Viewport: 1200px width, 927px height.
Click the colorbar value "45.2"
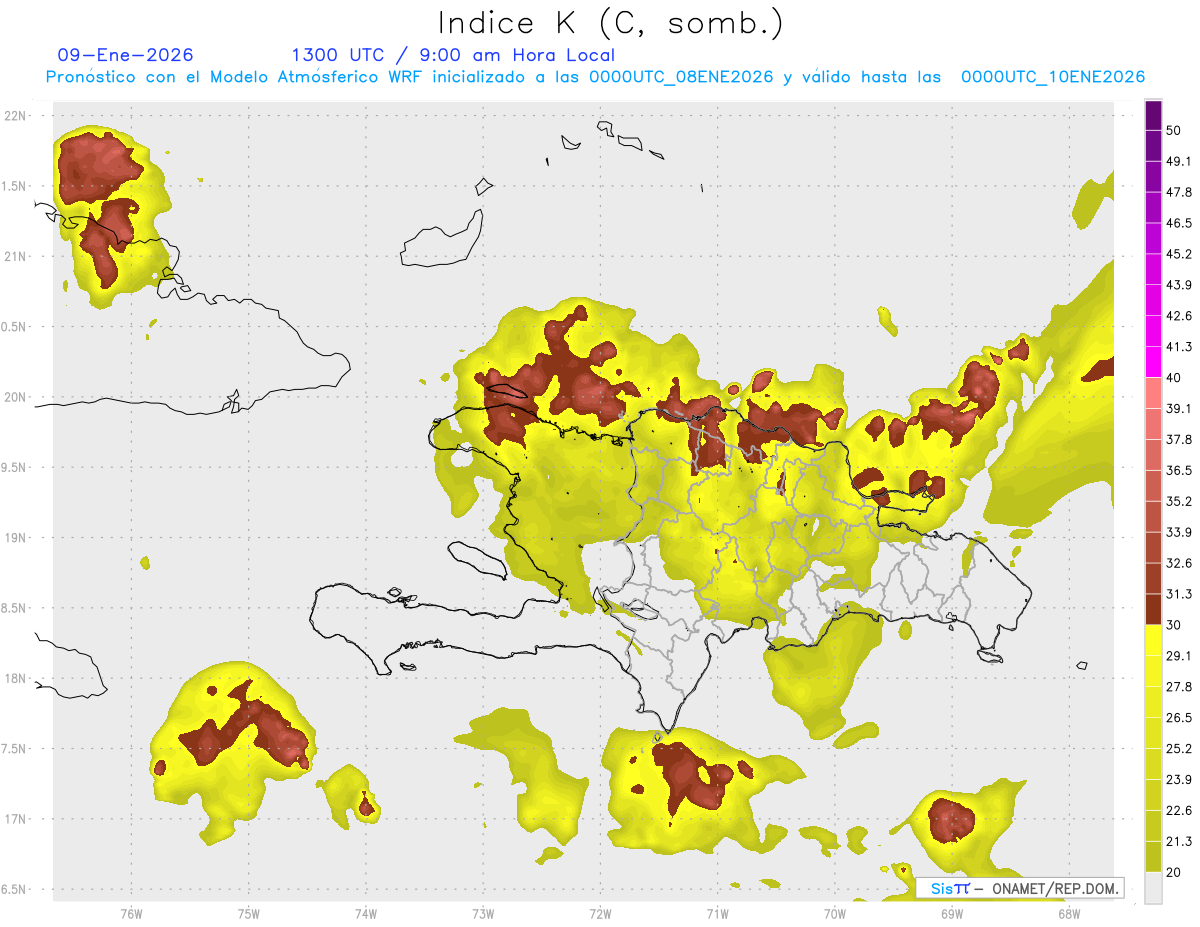1179,254
